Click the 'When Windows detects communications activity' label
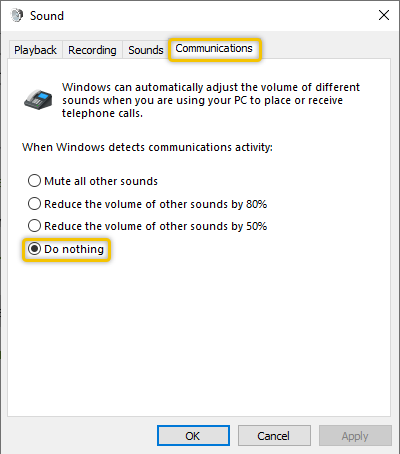This screenshot has width=400, height=454. coord(147,147)
